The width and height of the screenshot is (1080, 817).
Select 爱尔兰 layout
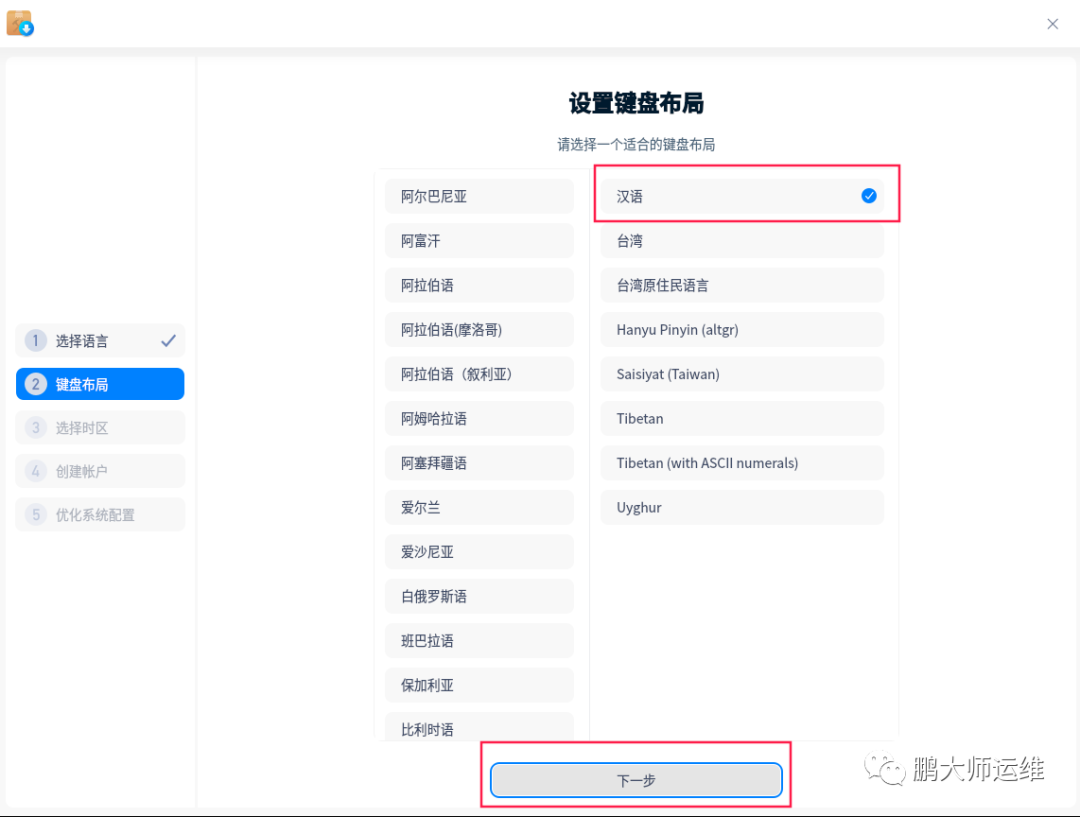pyautogui.click(x=479, y=507)
